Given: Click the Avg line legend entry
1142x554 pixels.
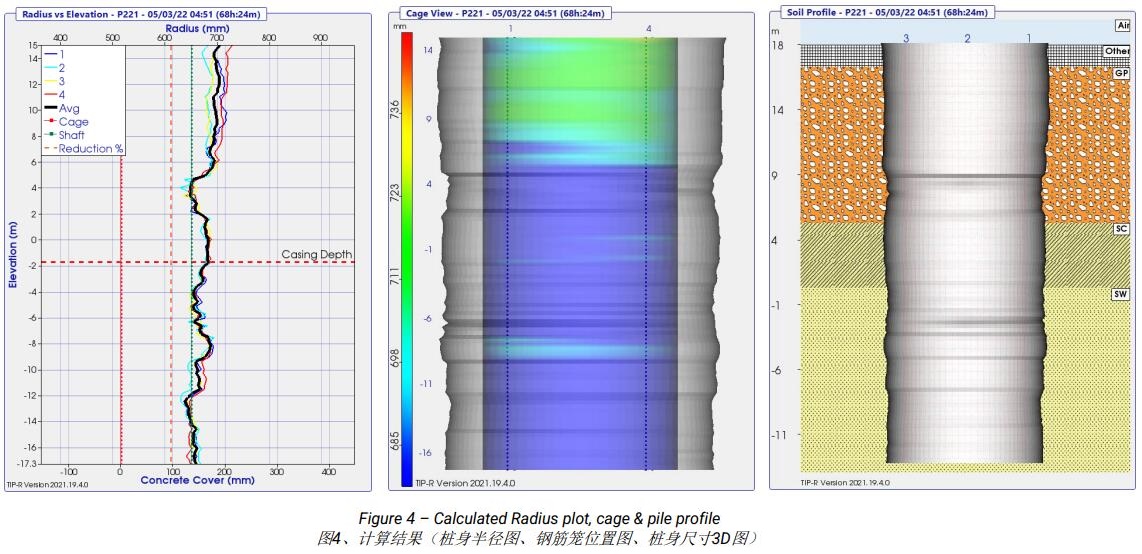Looking at the screenshot, I should coord(67,108).
